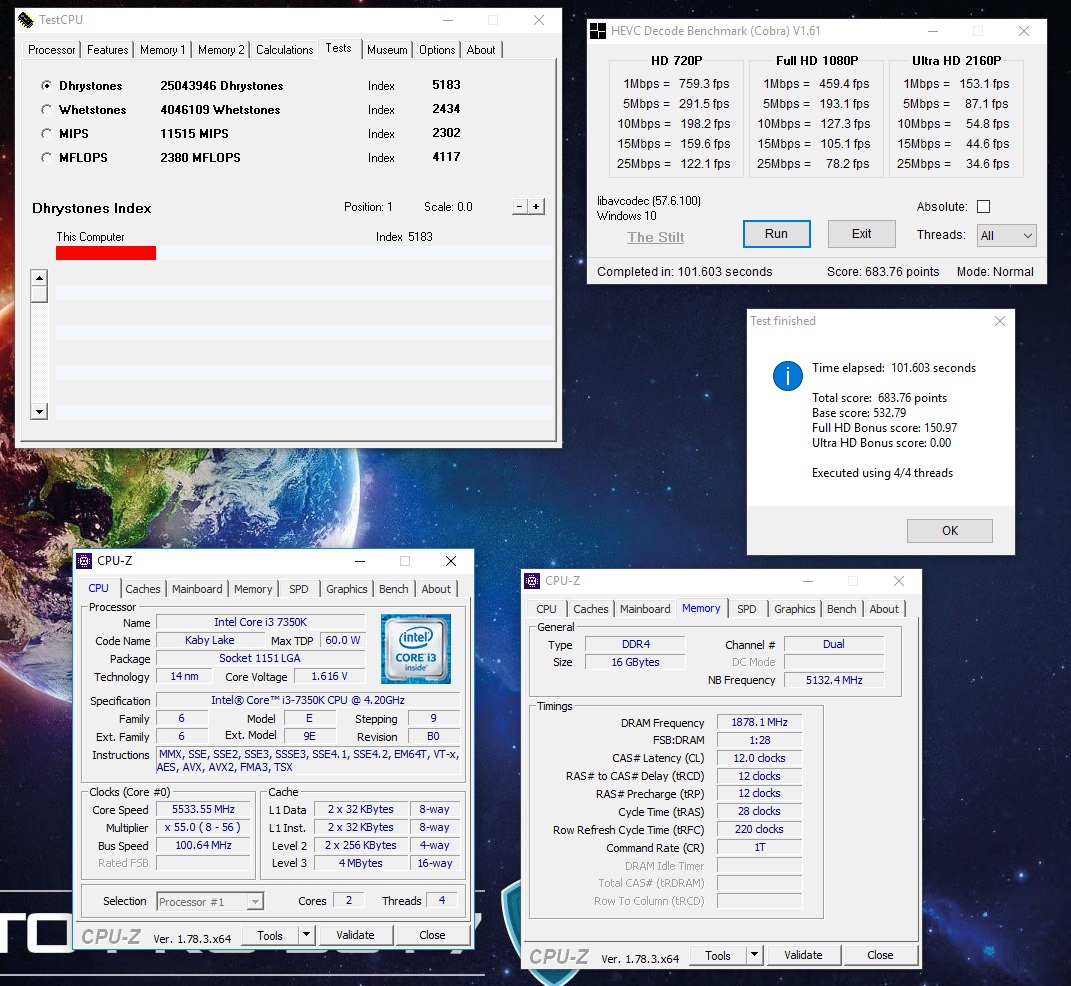This screenshot has width=1071, height=986.
Task: Click Completed in: 101.603 seconds text
Action: 684,272
